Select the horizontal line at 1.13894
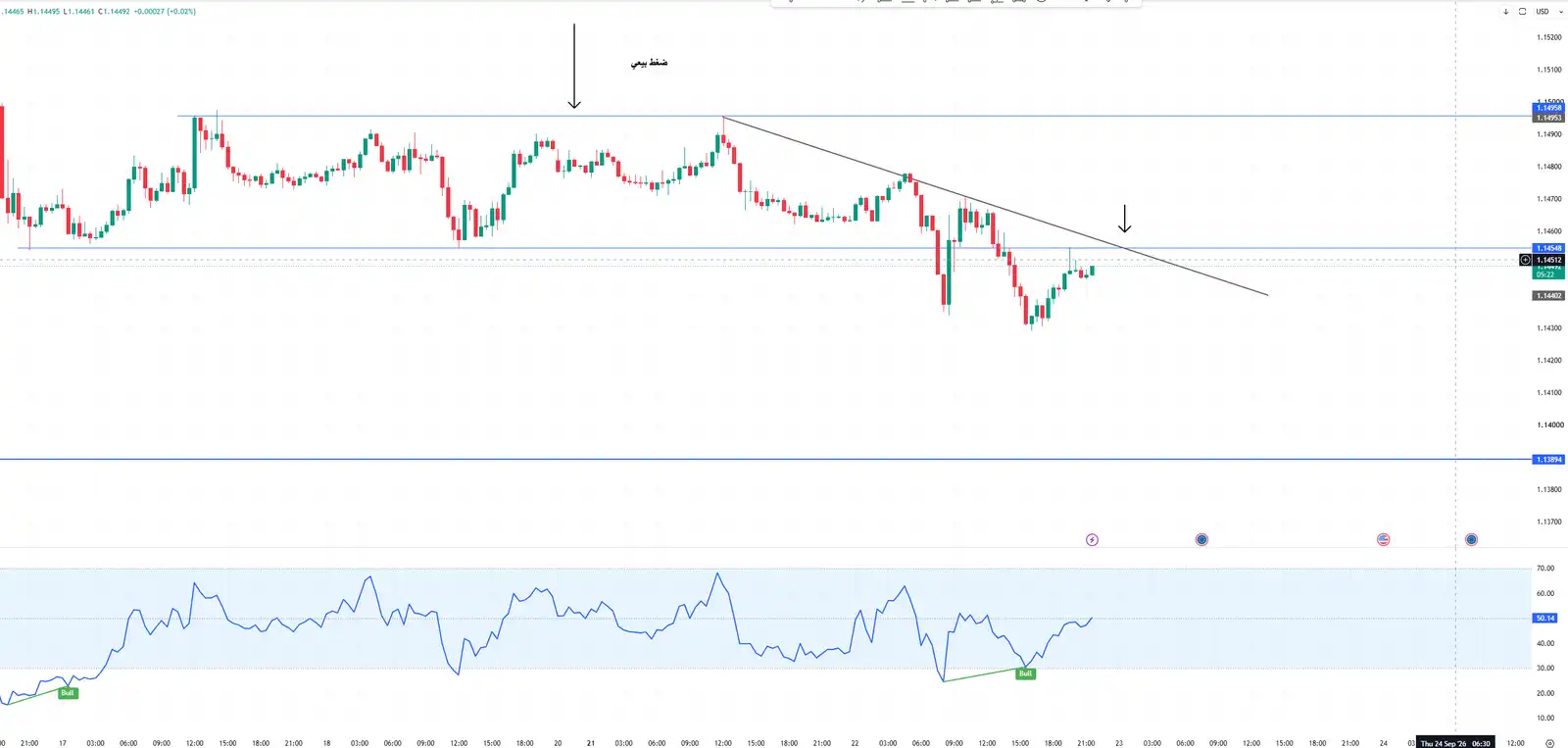Image resolution: width=1568 pixels, height=748 pixels. click(x=764, y=459)
